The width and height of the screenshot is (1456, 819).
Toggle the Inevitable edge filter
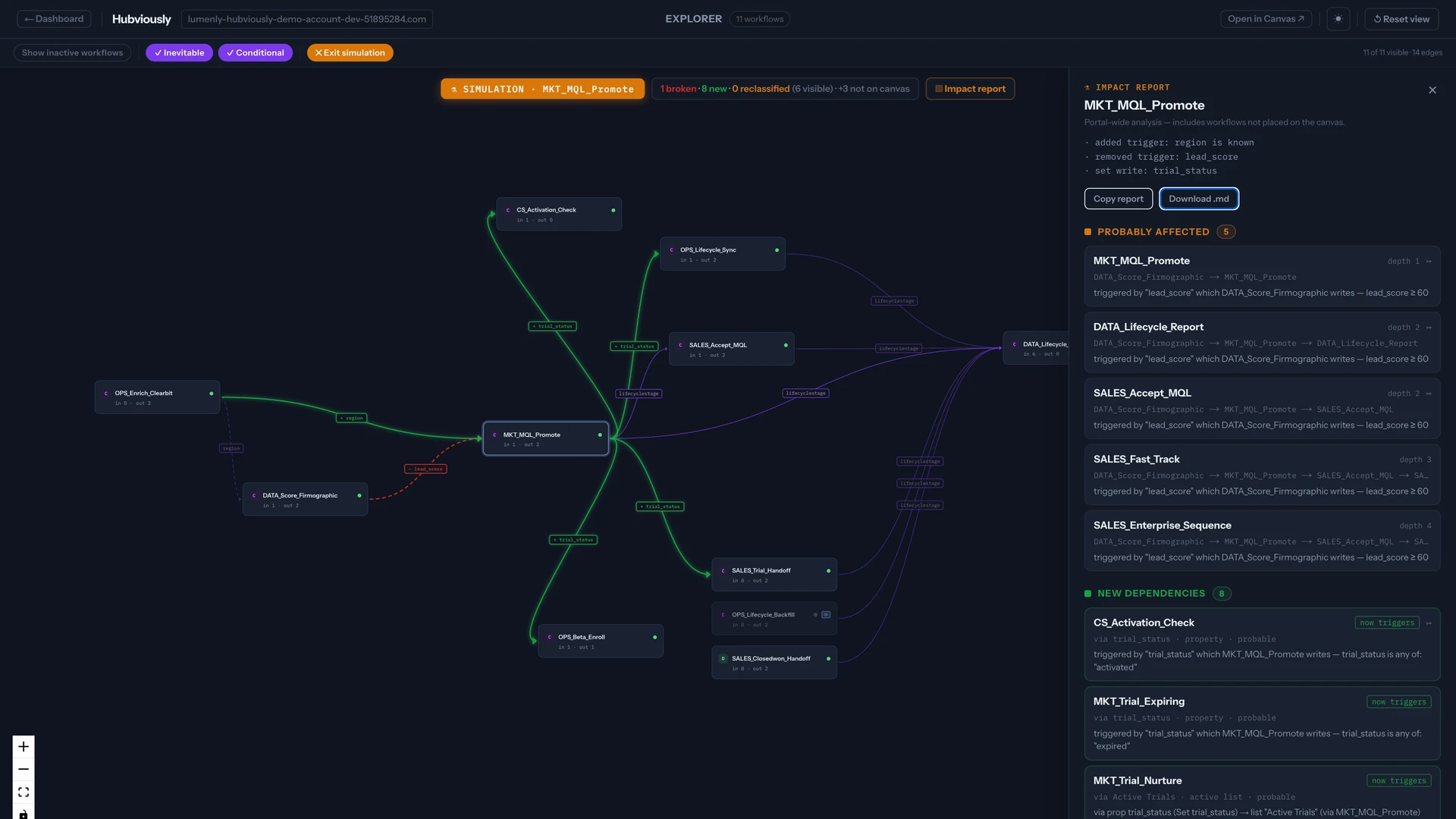[180, 53]
